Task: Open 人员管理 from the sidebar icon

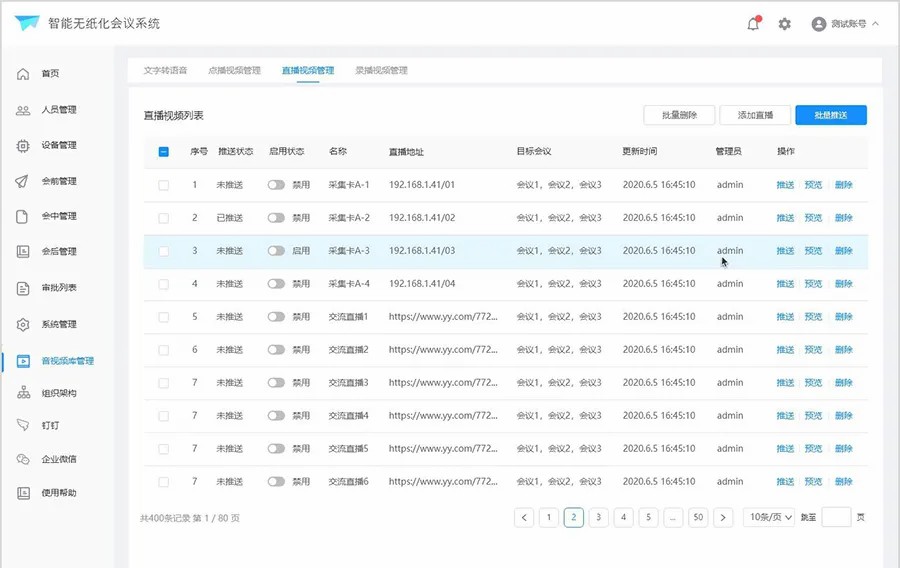Action: [x=23, y=110]
